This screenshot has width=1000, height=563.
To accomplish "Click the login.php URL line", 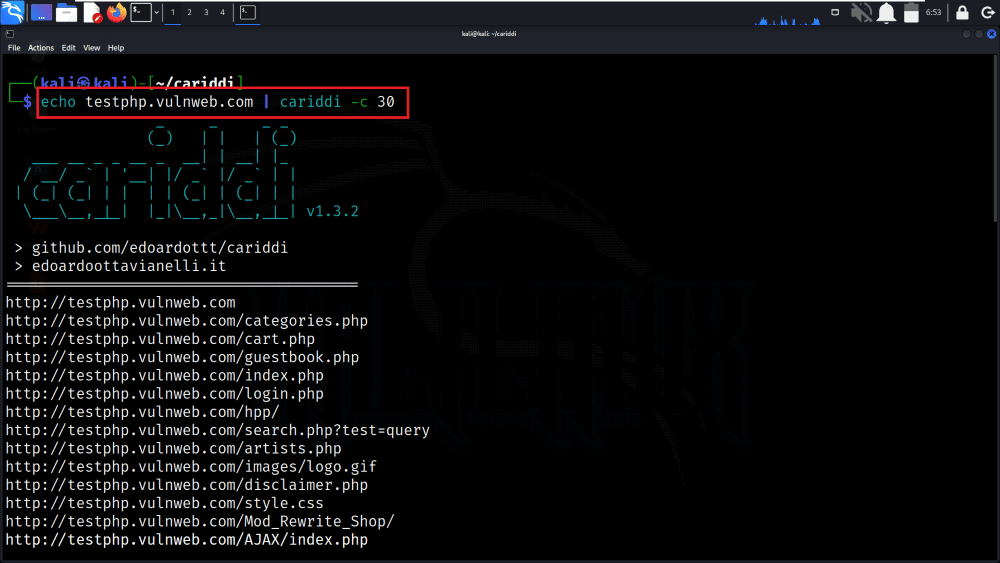I will click(x=165, y=394).
